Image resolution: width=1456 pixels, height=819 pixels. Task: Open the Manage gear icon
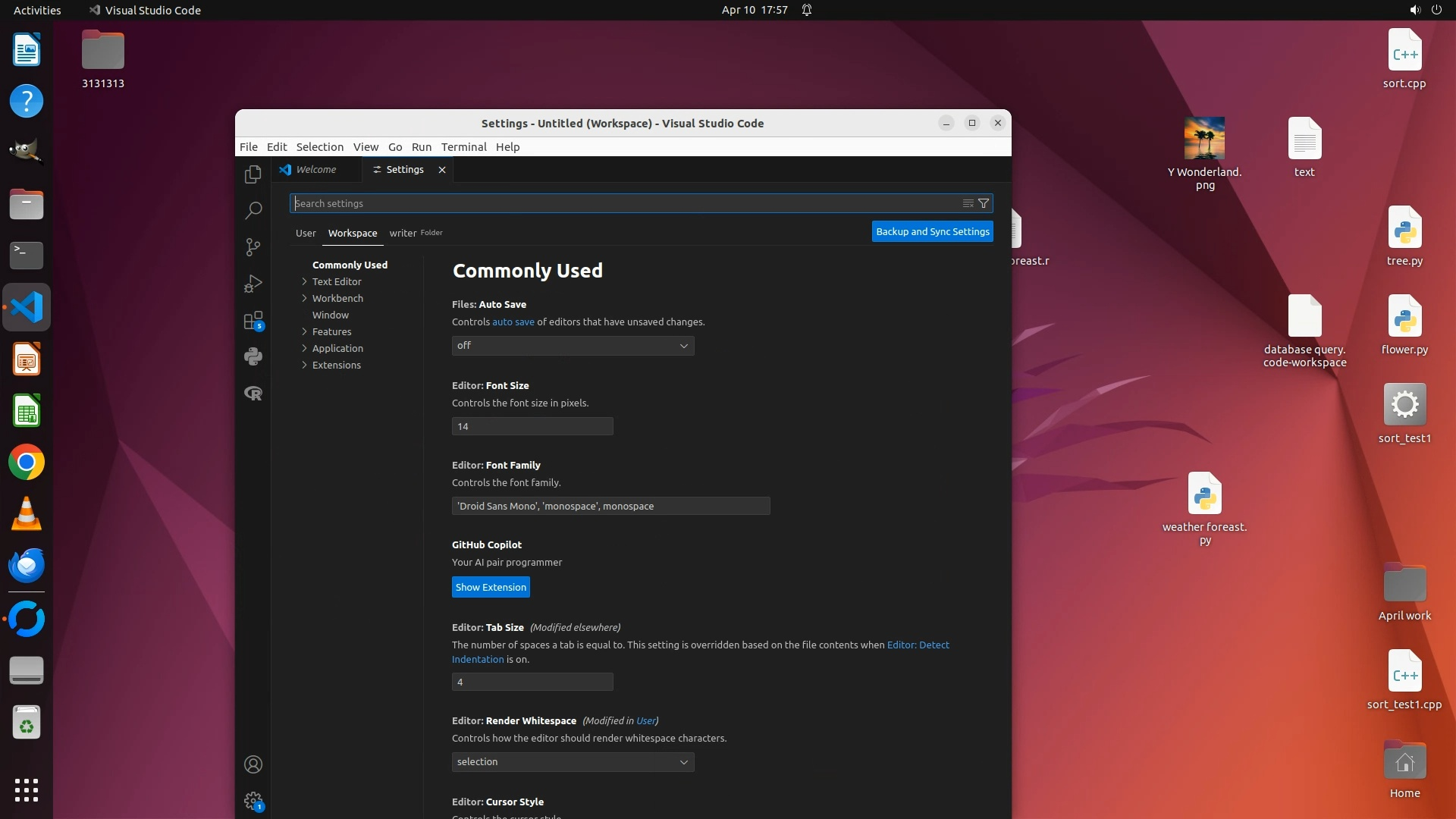click(253, 801)
